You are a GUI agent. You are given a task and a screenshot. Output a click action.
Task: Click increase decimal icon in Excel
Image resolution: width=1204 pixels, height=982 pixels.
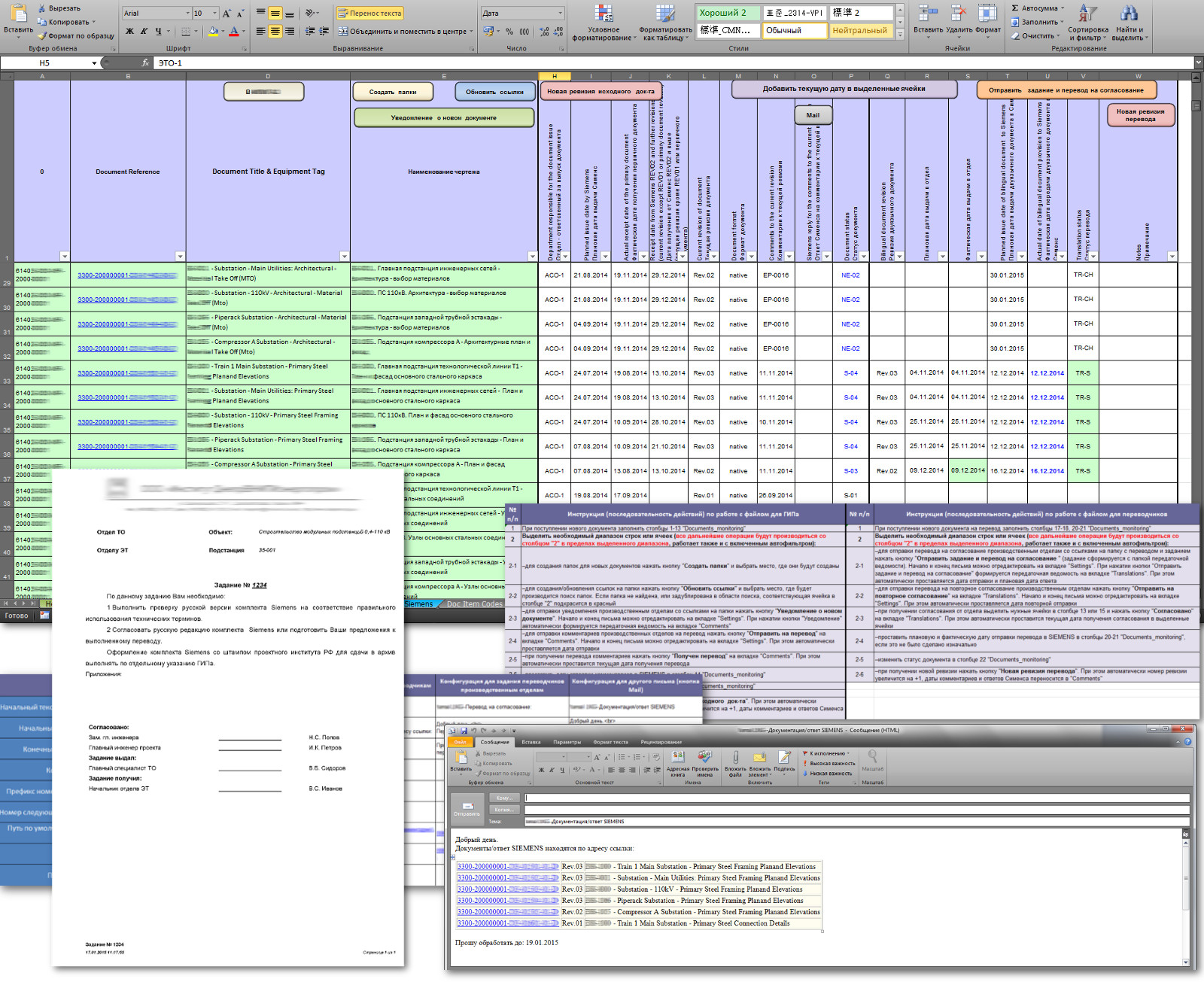pyautogui.click(x=543, y=32)
